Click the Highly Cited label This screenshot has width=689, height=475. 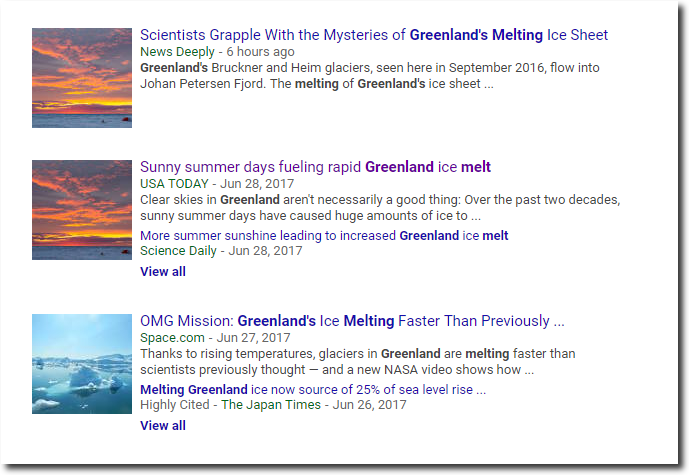tap(175, 405)
